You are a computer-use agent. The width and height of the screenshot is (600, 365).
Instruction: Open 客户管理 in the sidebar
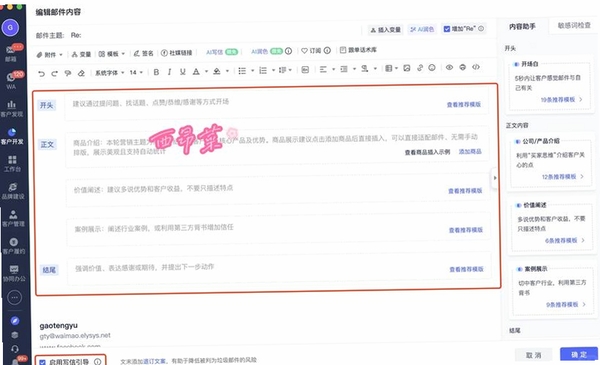(13, 218)
